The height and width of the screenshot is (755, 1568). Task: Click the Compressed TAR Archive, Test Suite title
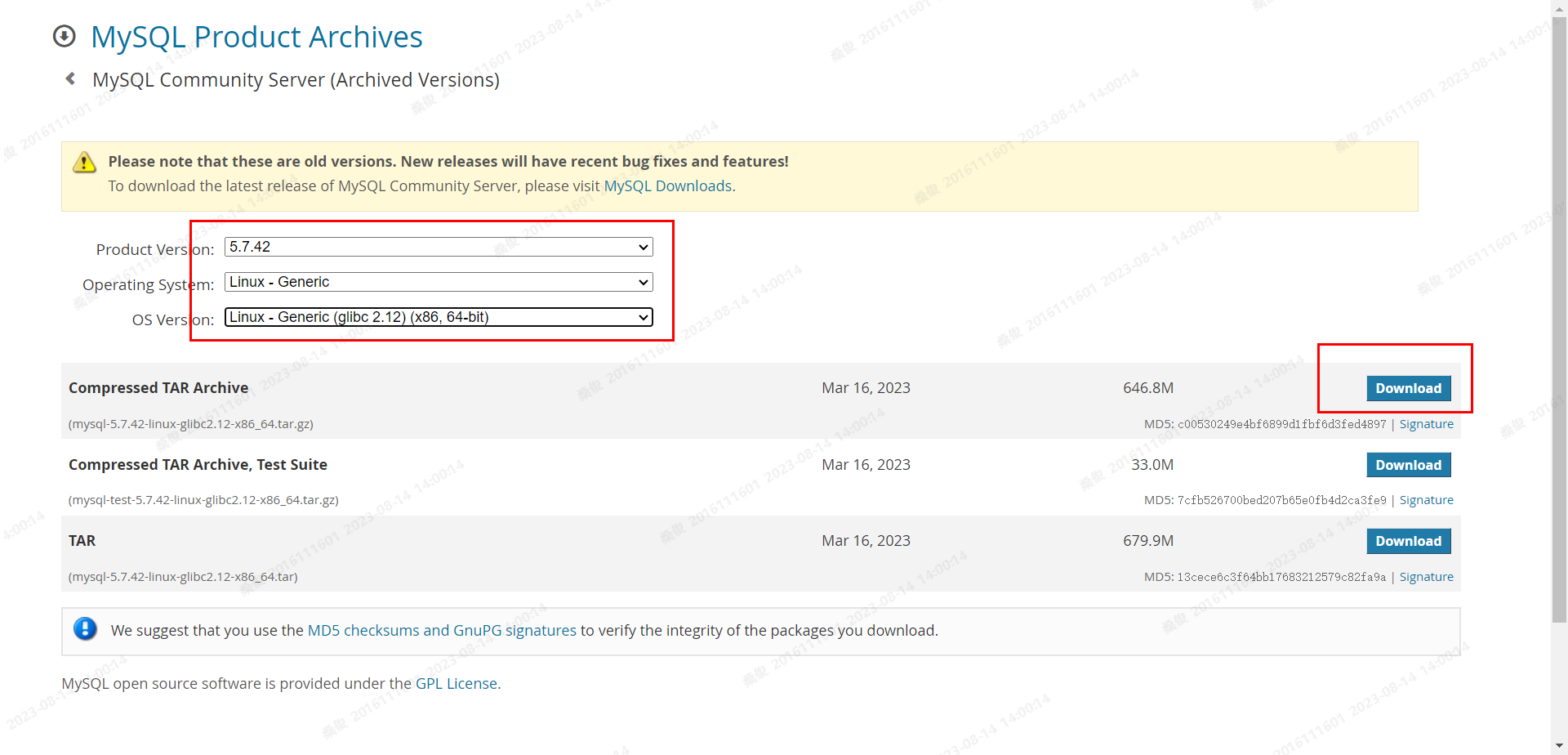[198, 465]
